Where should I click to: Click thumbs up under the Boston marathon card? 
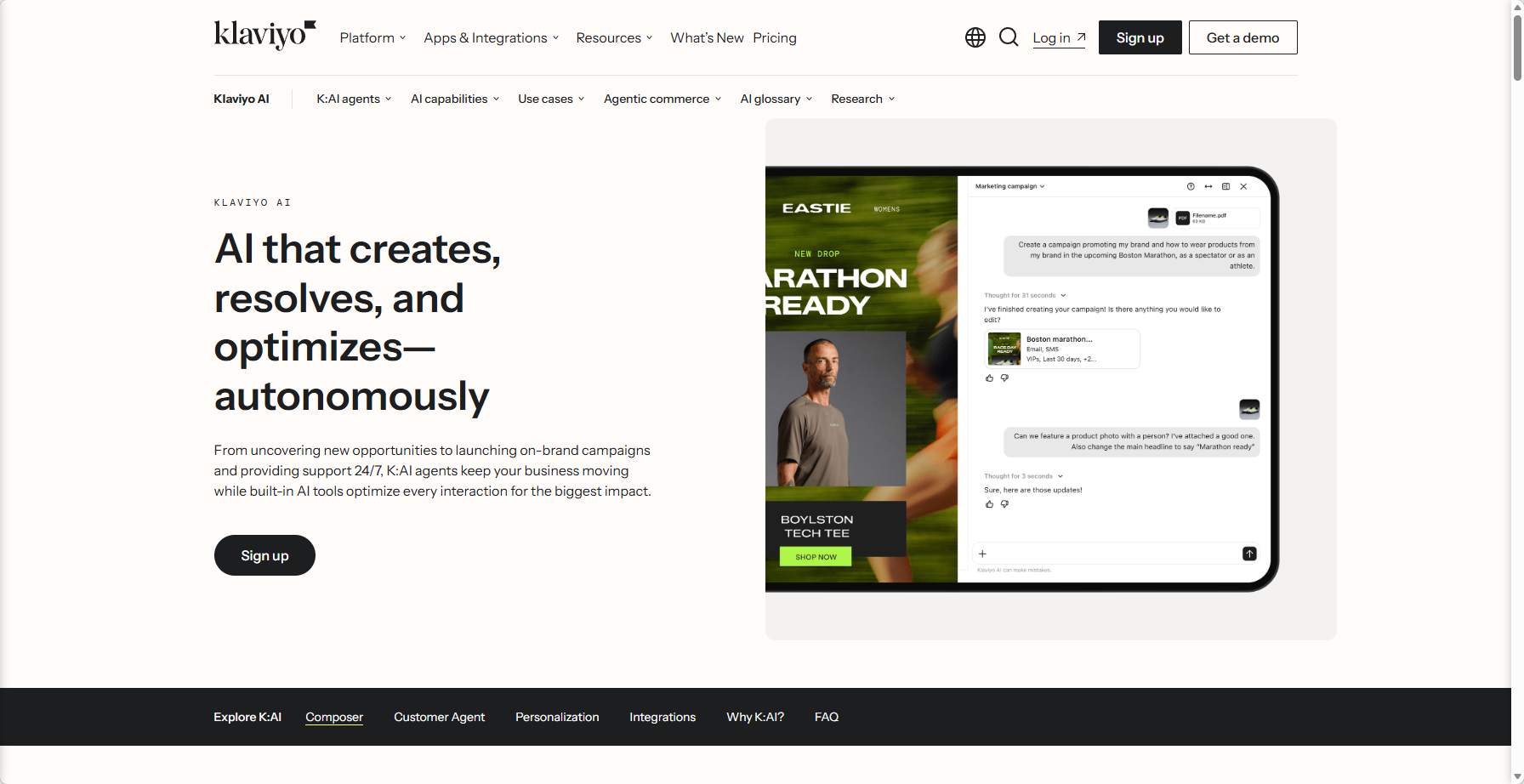(989, 378)
